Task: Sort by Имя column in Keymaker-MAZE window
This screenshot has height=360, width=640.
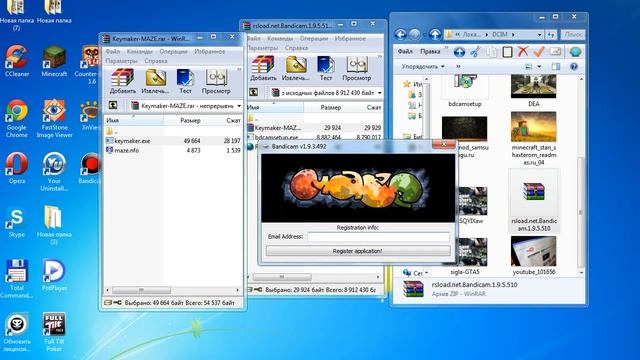Action: point(133,120)
